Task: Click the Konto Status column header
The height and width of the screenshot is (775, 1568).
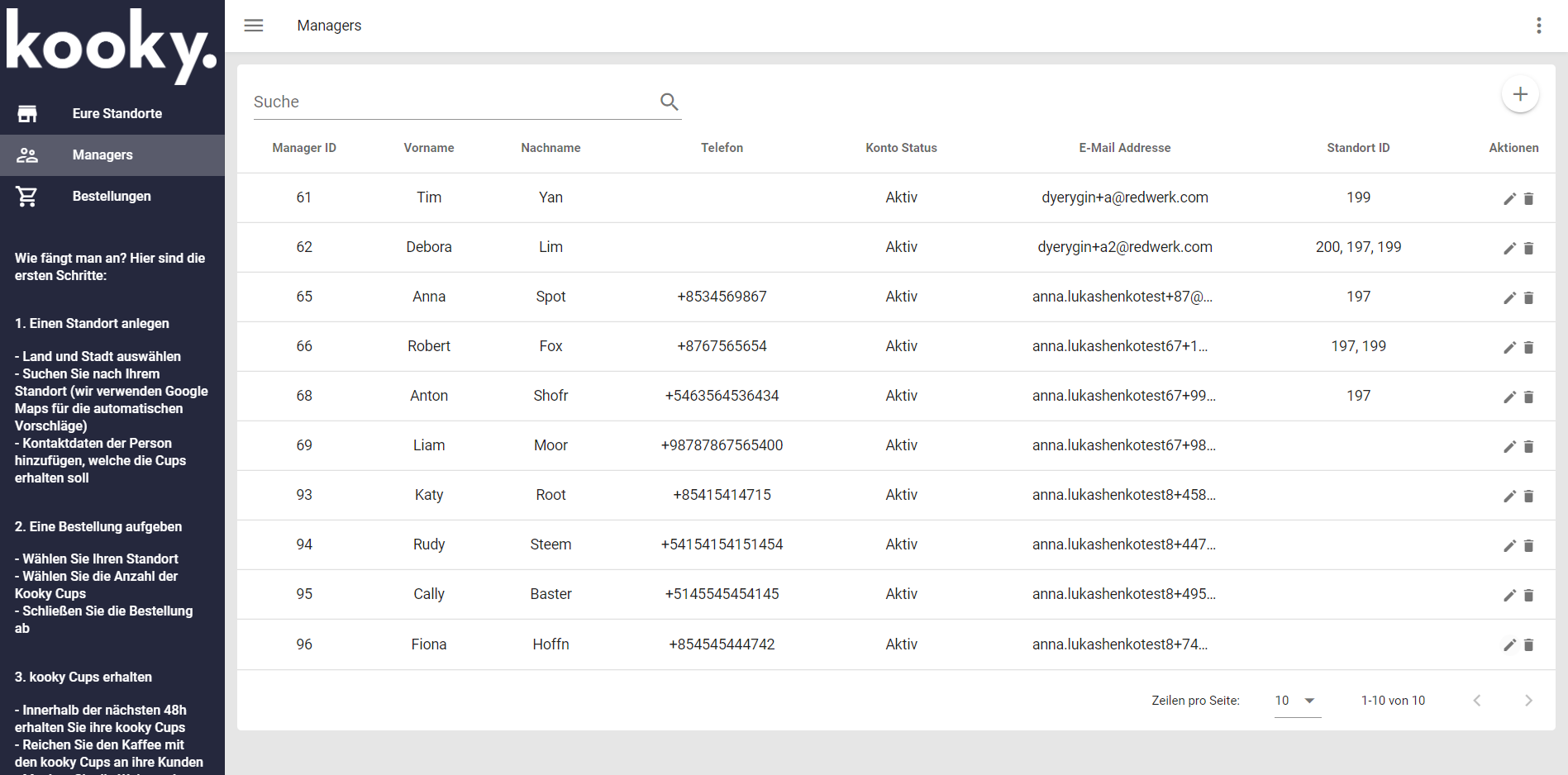Action: (901, 148)
